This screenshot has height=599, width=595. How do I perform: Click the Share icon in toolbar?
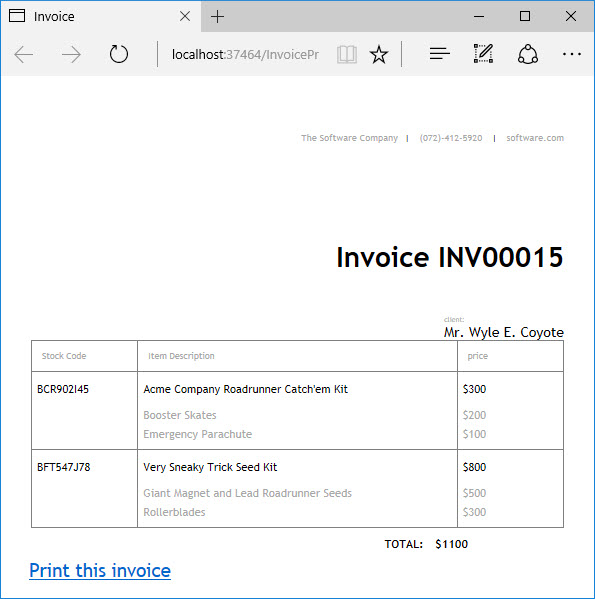pyautogui.click(x=528, y=54)
